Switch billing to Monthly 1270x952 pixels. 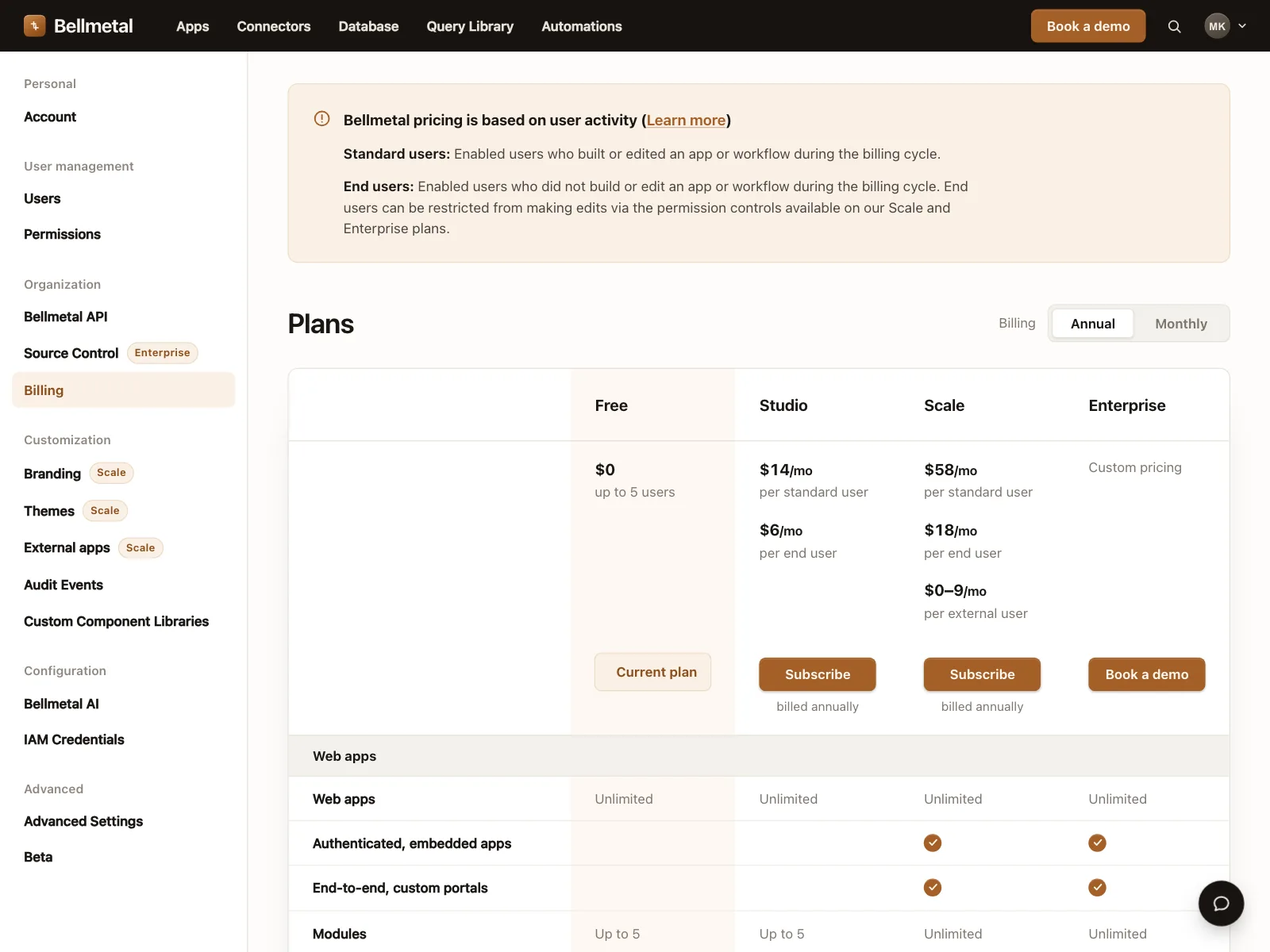1181,324
